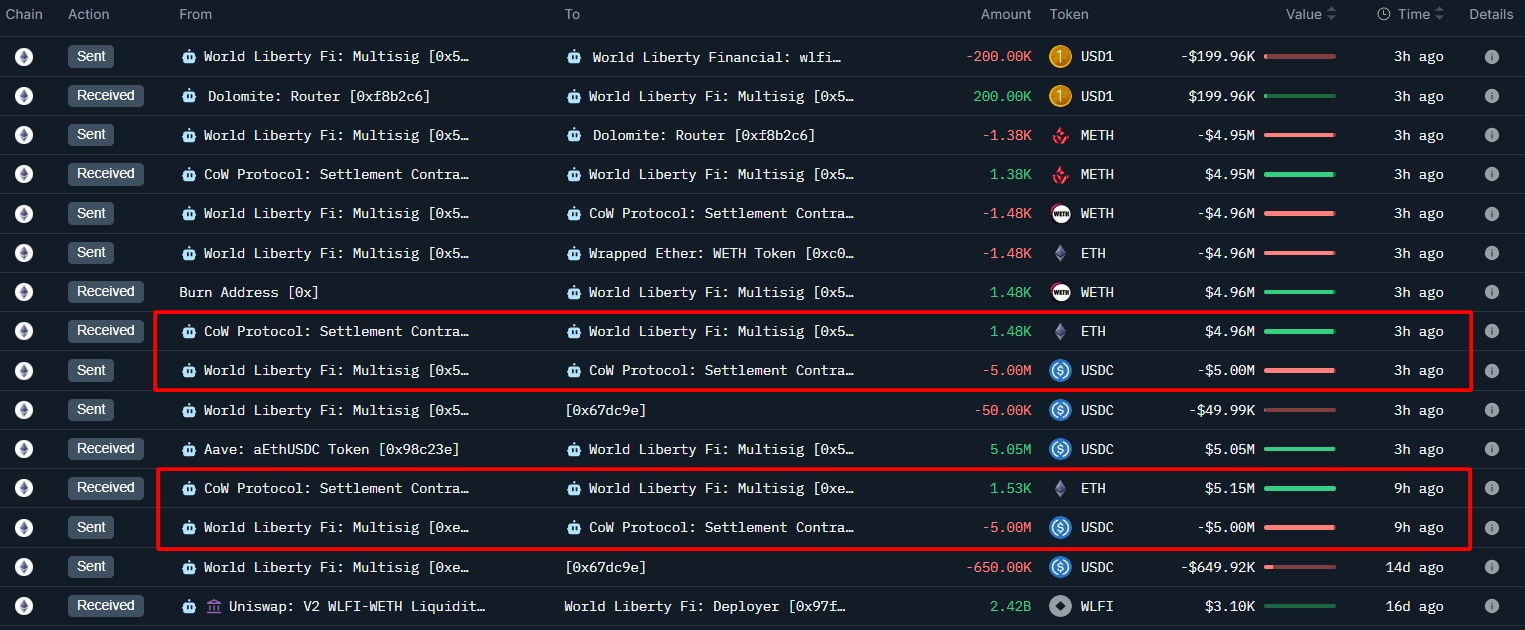Click the WETH token icon in -1.48K row
This screenshot has width=1525, height=630.
click(x=1060, y=214)
